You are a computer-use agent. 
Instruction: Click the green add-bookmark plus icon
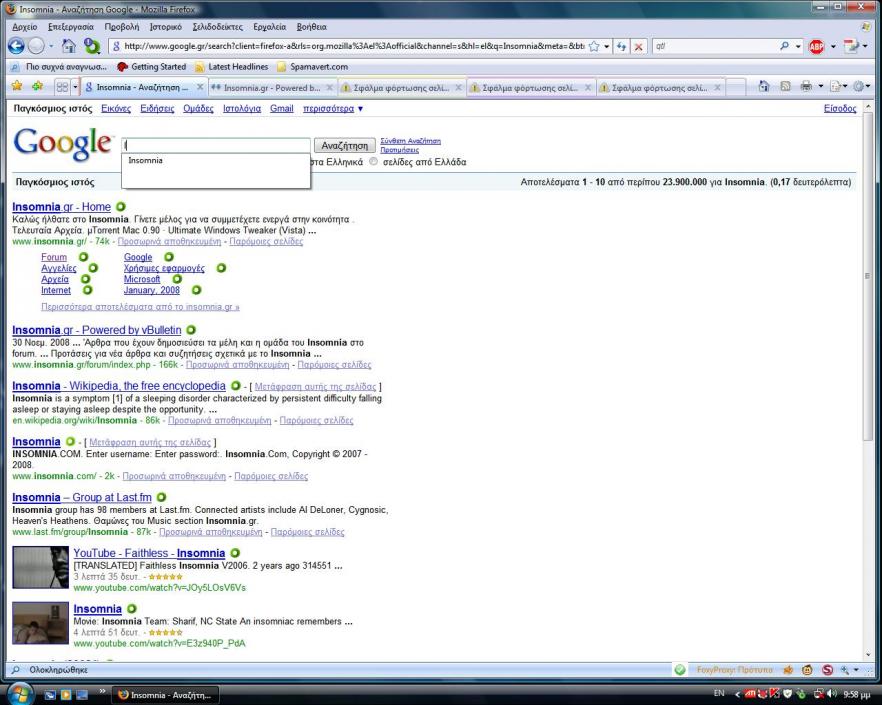[38, 86]
